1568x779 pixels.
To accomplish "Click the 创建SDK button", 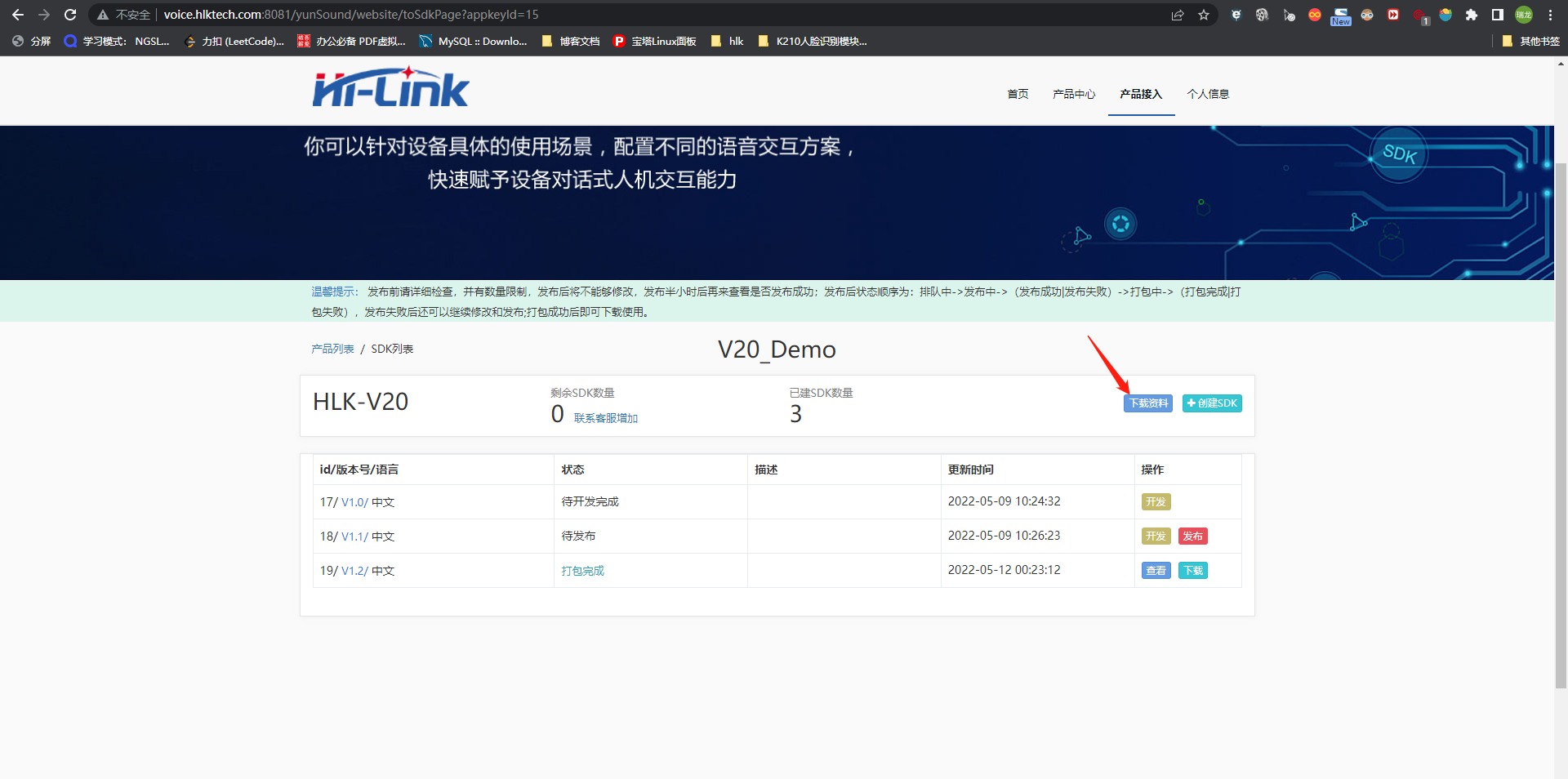I will (x=1212, y=403).
